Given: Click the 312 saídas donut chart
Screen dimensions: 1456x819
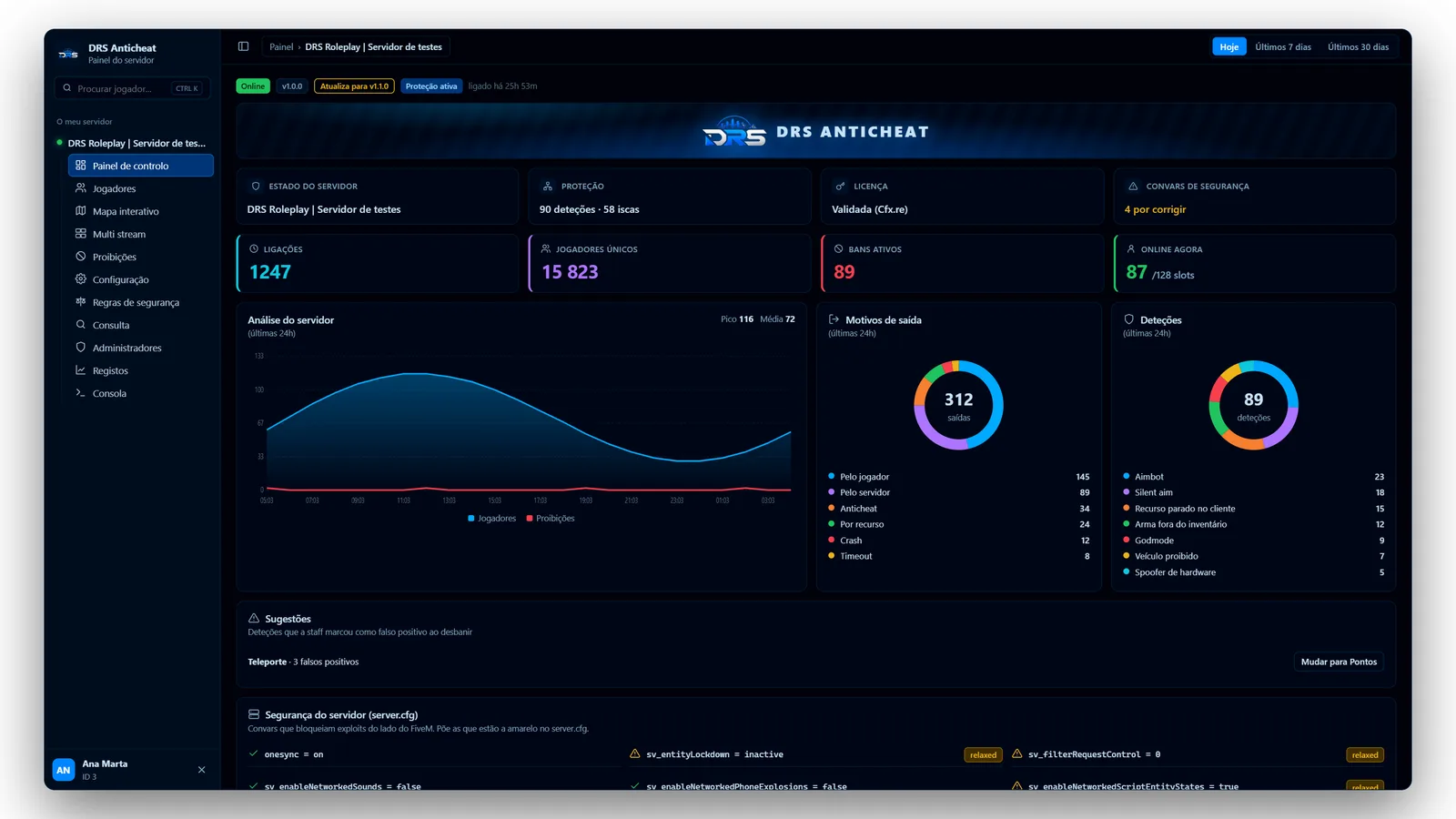Looking at the screenshot, I should click(x=958, y=405).
